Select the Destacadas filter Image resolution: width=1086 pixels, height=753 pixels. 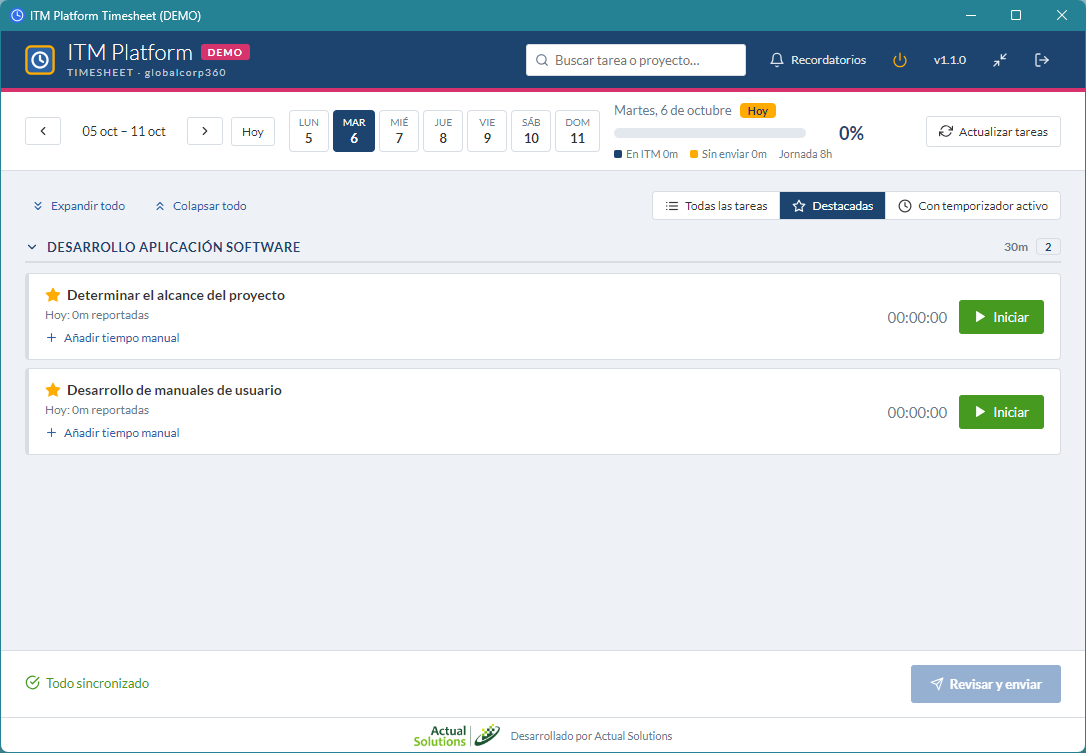(833, 206)
